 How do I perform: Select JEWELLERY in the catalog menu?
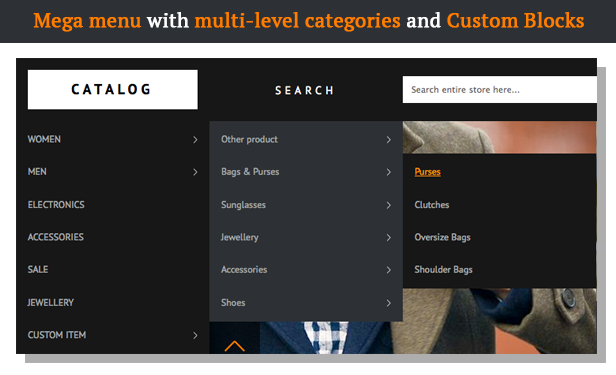[x=51, y=302]
